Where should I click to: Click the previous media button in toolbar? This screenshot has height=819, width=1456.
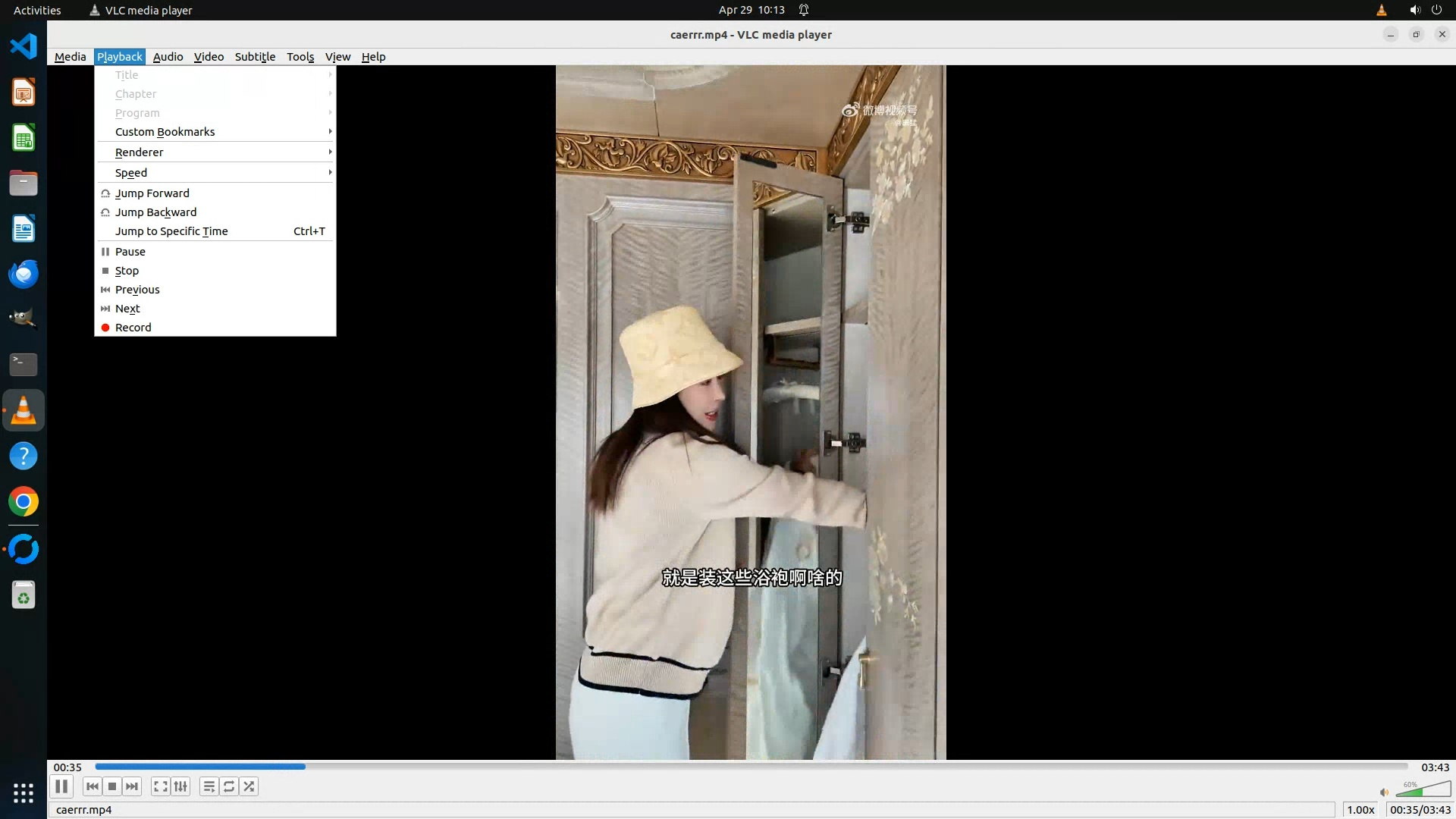92,786
